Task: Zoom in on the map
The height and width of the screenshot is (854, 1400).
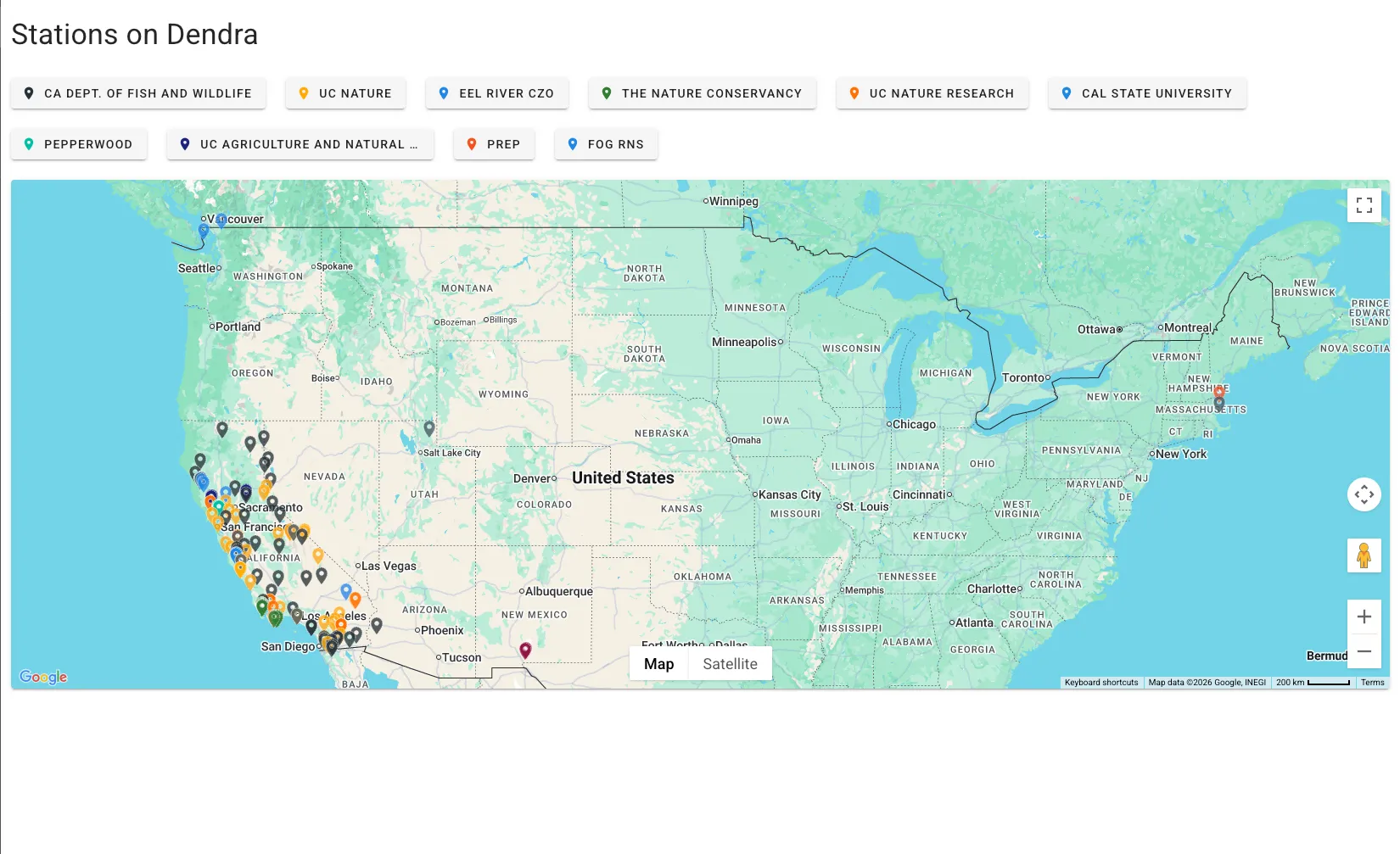Action: point(1364,617)
